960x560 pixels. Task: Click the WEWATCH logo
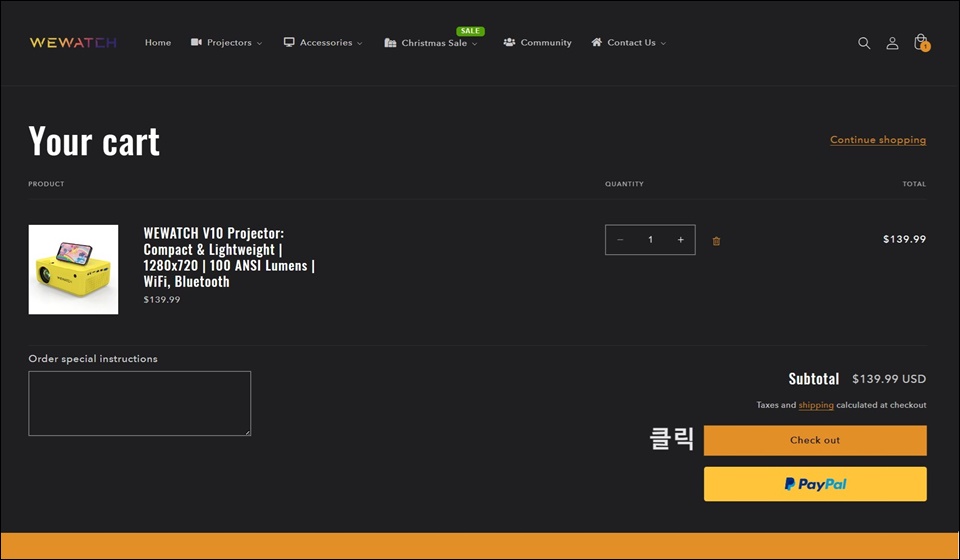click(x=73, y=42)
